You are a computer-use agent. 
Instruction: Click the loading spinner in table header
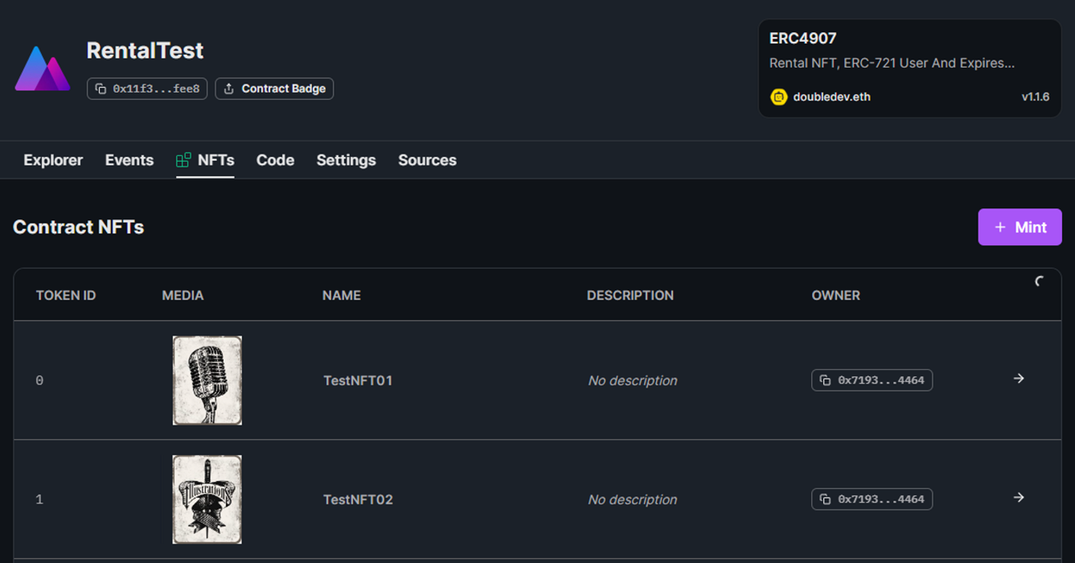(x=1040, y=282)
